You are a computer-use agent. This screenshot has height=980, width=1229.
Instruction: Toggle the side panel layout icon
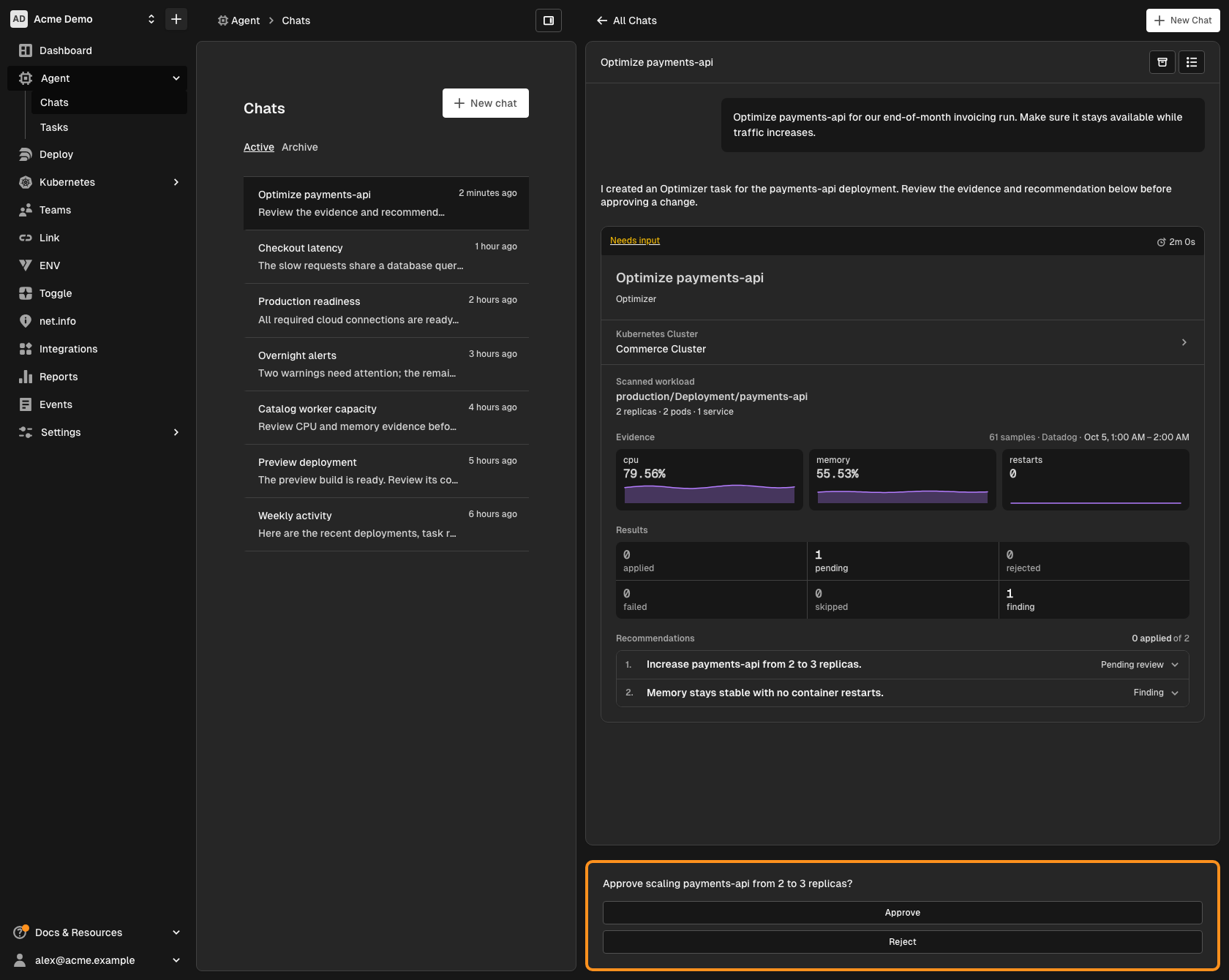tap(549, 20)
